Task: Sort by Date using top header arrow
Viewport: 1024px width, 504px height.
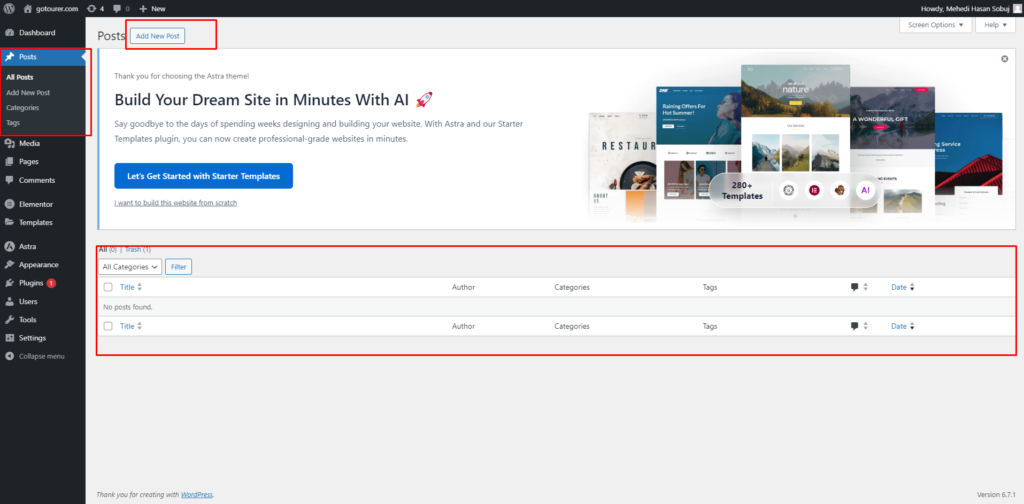Action: [912, 287]
